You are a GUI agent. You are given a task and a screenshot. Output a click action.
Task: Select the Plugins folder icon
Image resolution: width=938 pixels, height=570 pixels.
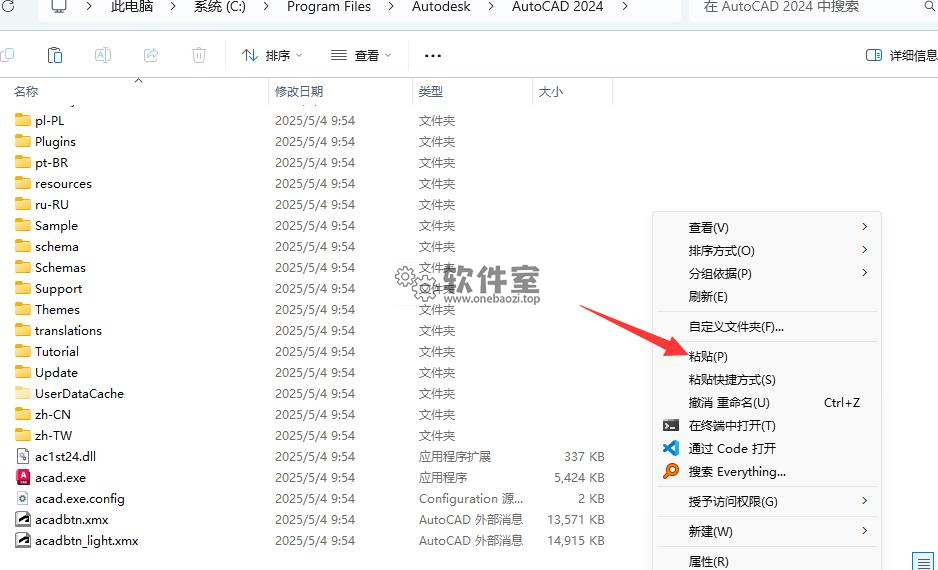click(23, 141)
